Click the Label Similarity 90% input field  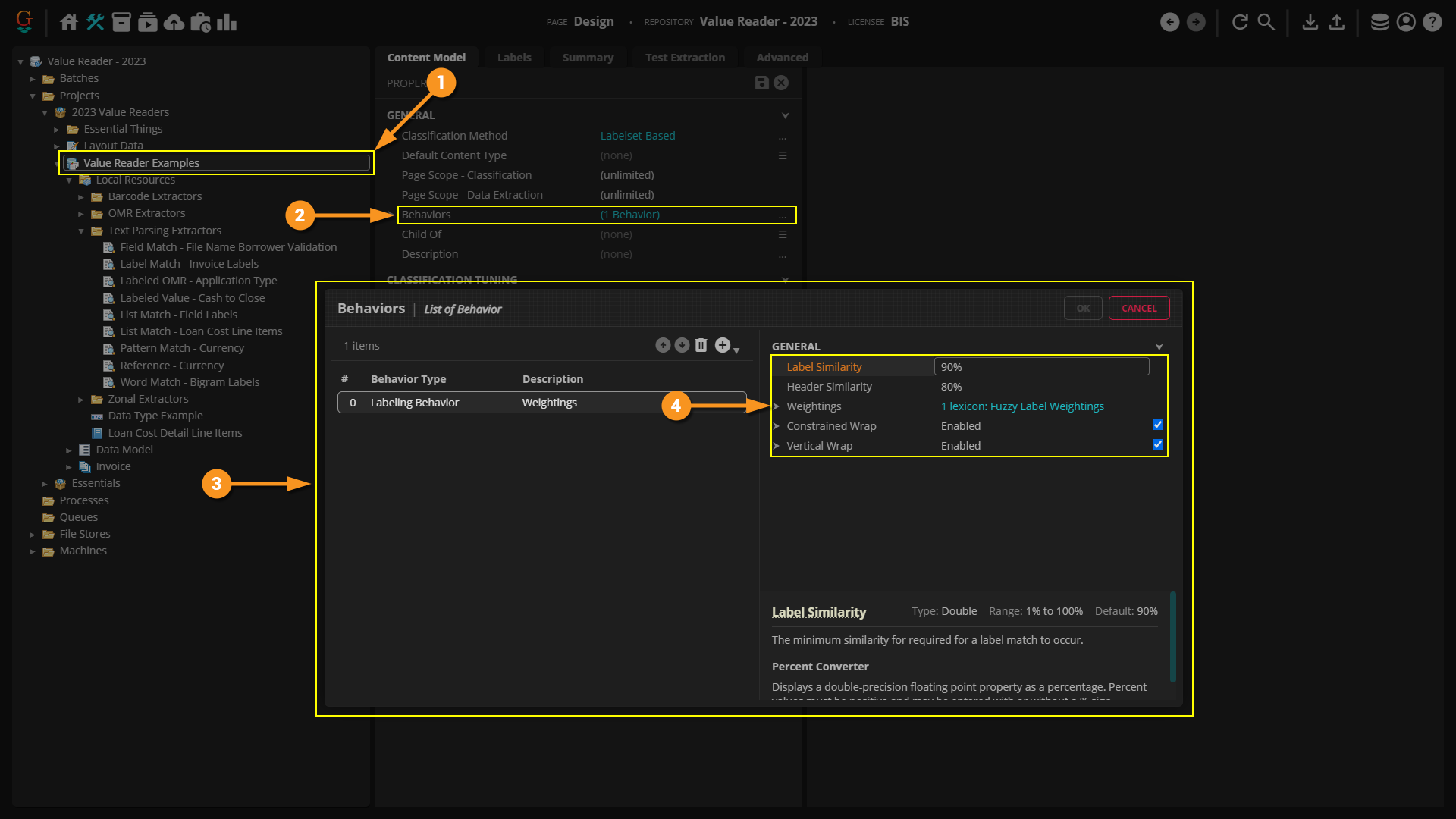(x=1040, y=367)
